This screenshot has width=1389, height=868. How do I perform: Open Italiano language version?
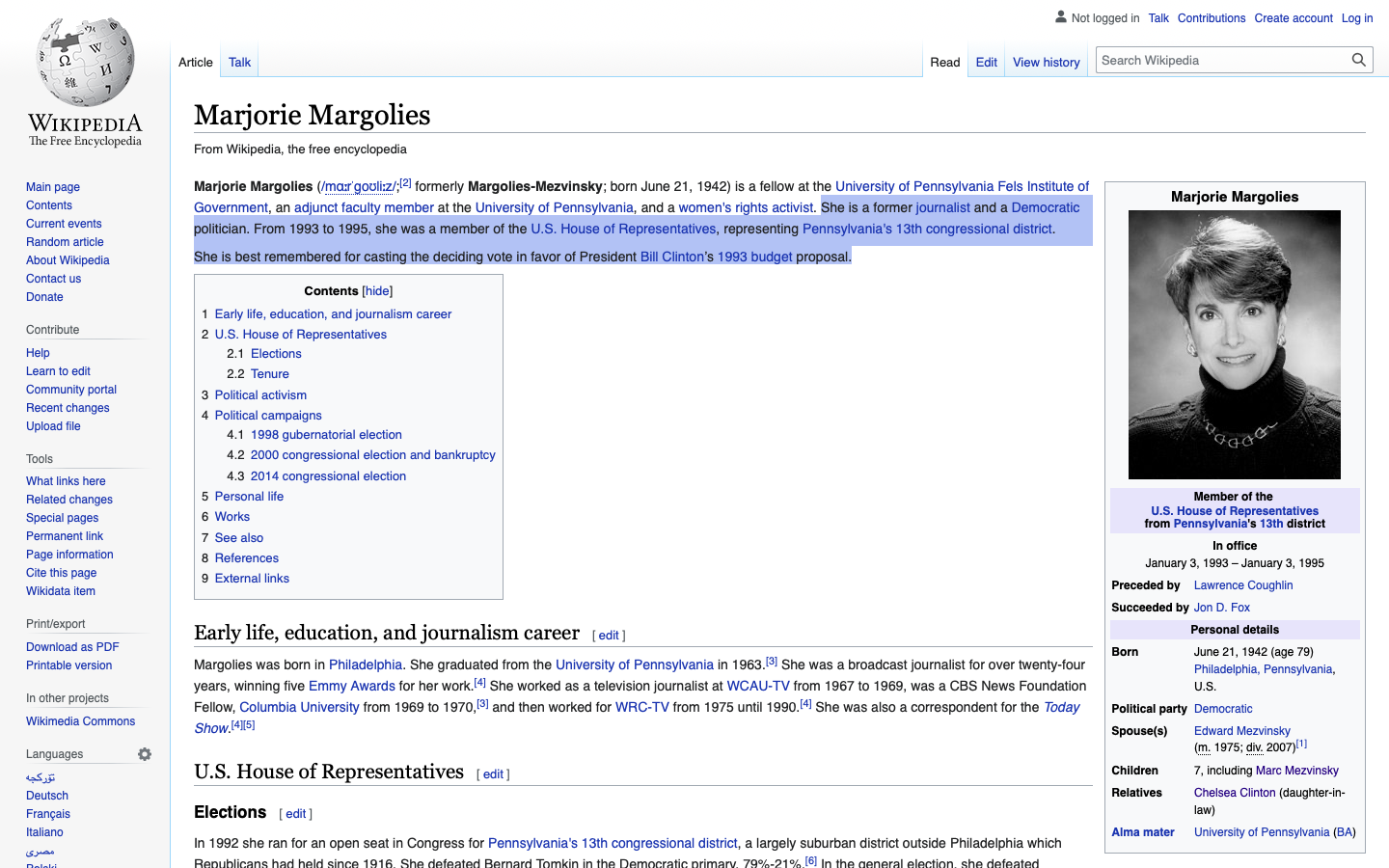tap(44, 832)
